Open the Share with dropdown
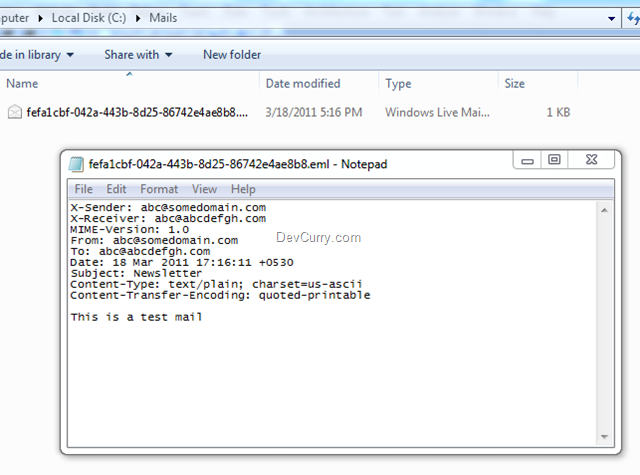Viewport: 640px width, 475px height. 138,55
